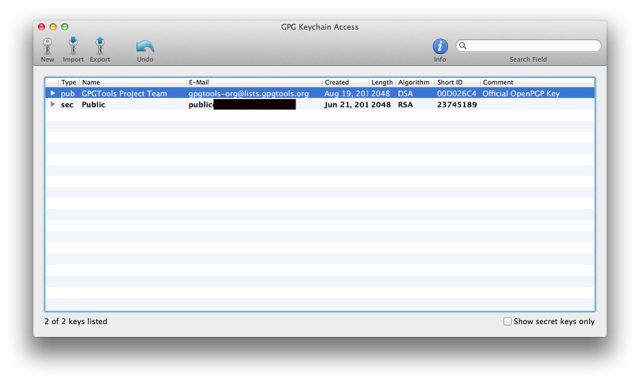The width and height of the screenshot is (640, 383).
Task: Click short ID 23745189
Action: click(x=457, y=105)
